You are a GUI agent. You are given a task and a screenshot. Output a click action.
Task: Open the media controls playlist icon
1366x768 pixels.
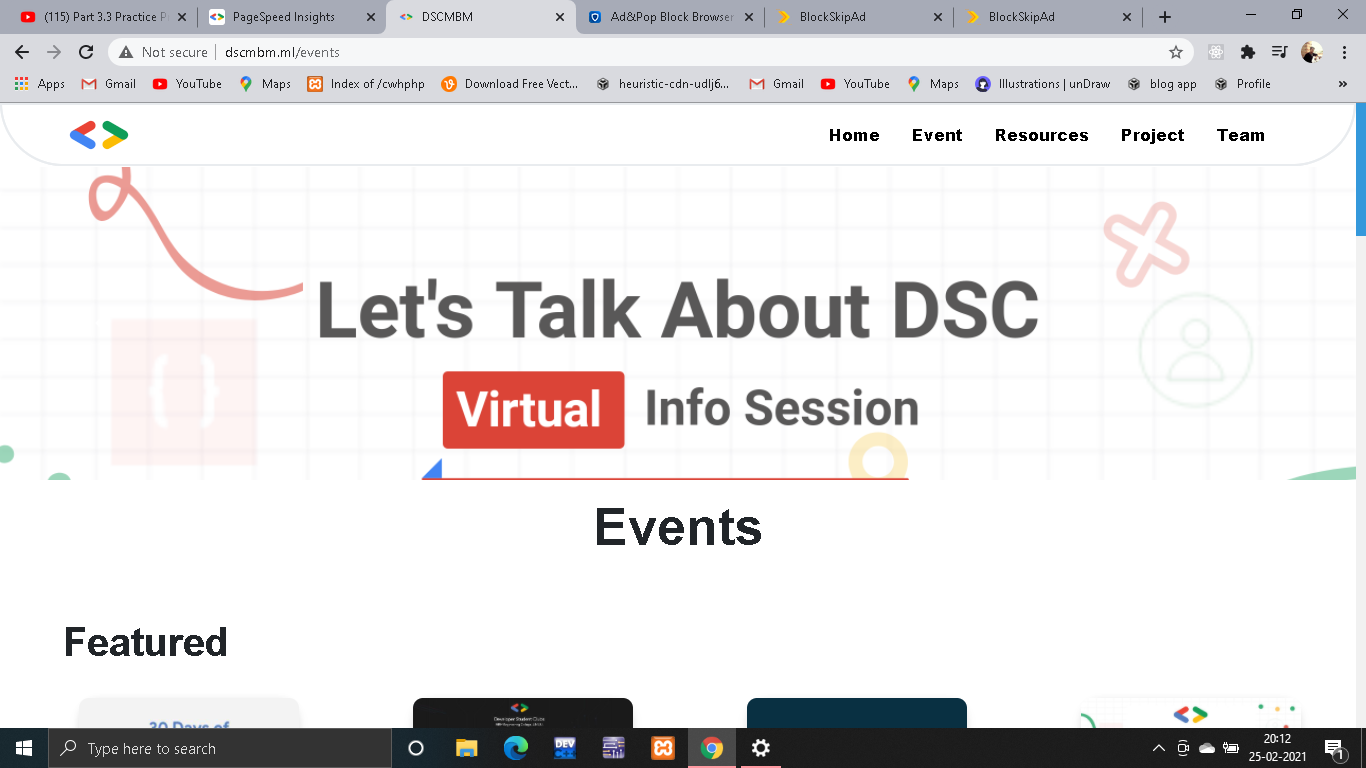pos(1279,52)
